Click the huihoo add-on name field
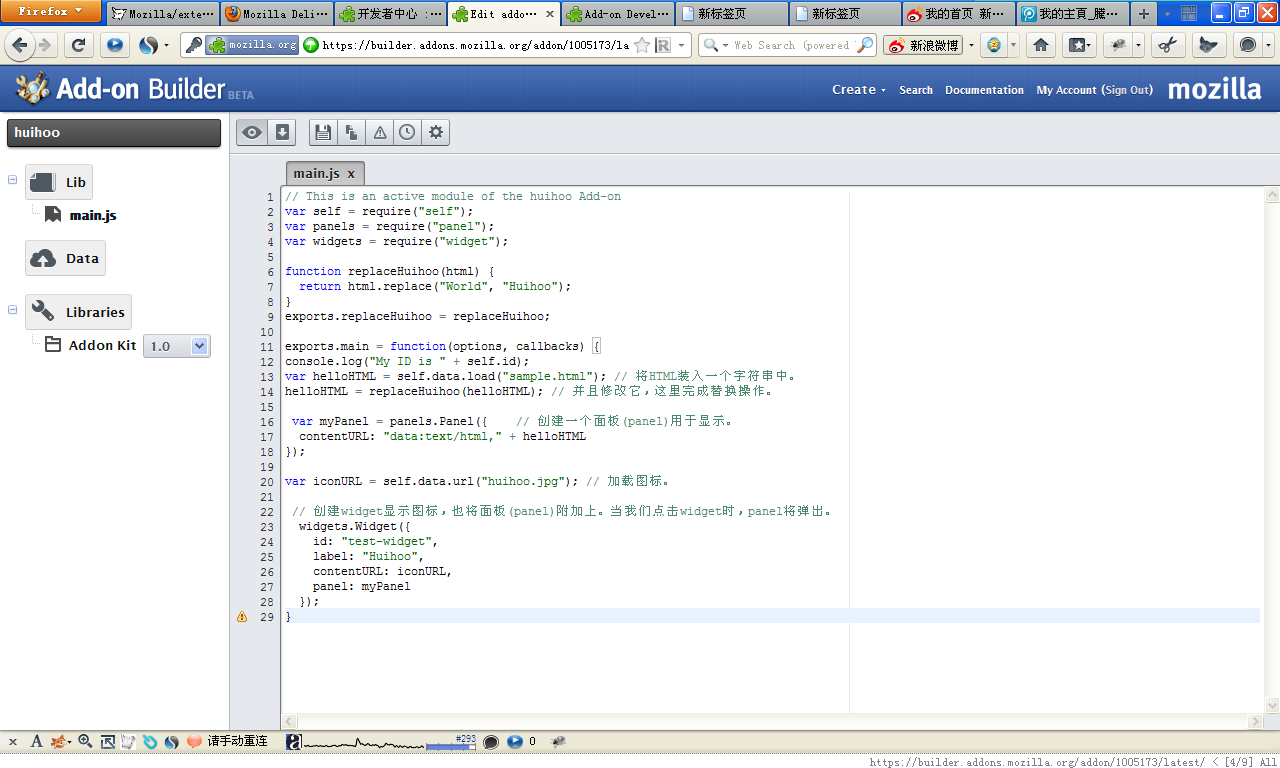1280x768 pixels. 113,133
